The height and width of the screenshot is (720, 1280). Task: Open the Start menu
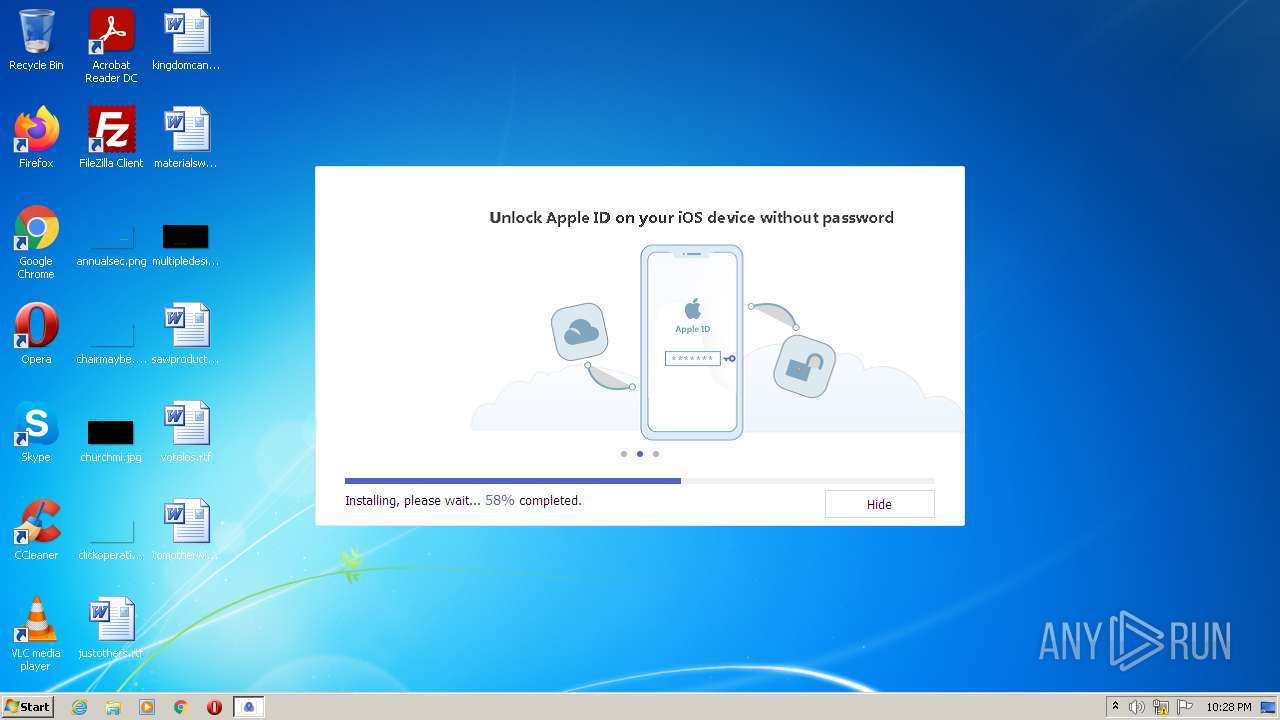tap(28, 707)
